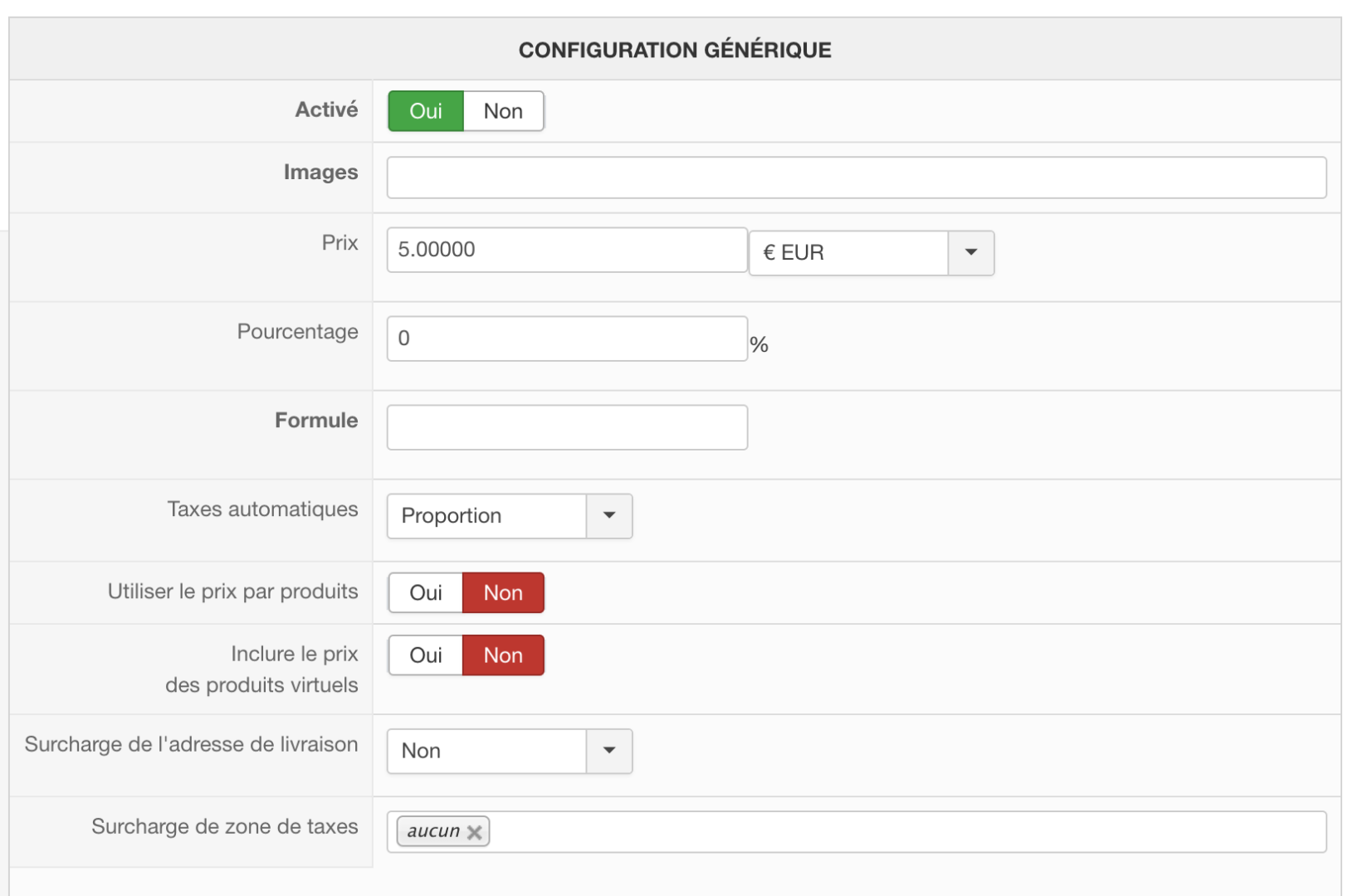Set Activé to Oui
This screenshot has width=1348, height=896.
(x=426, y=111)
